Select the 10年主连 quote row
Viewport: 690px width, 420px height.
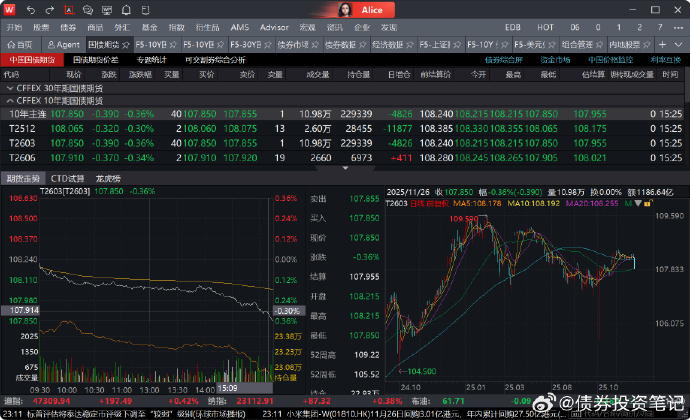tap(342, 114)
